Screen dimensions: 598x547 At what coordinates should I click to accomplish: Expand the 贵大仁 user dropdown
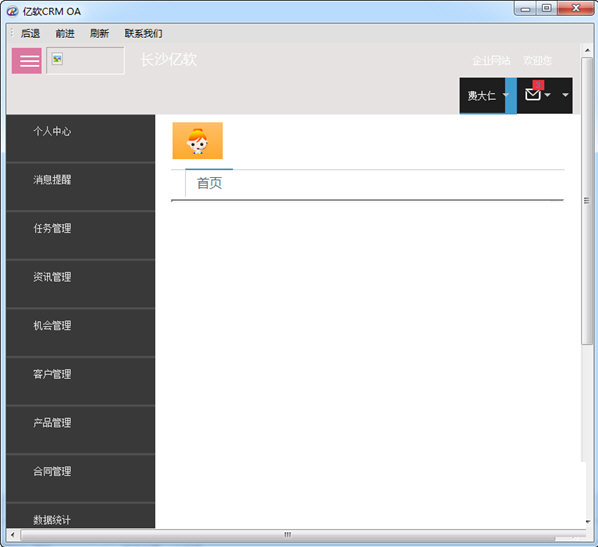pos(506,95)
